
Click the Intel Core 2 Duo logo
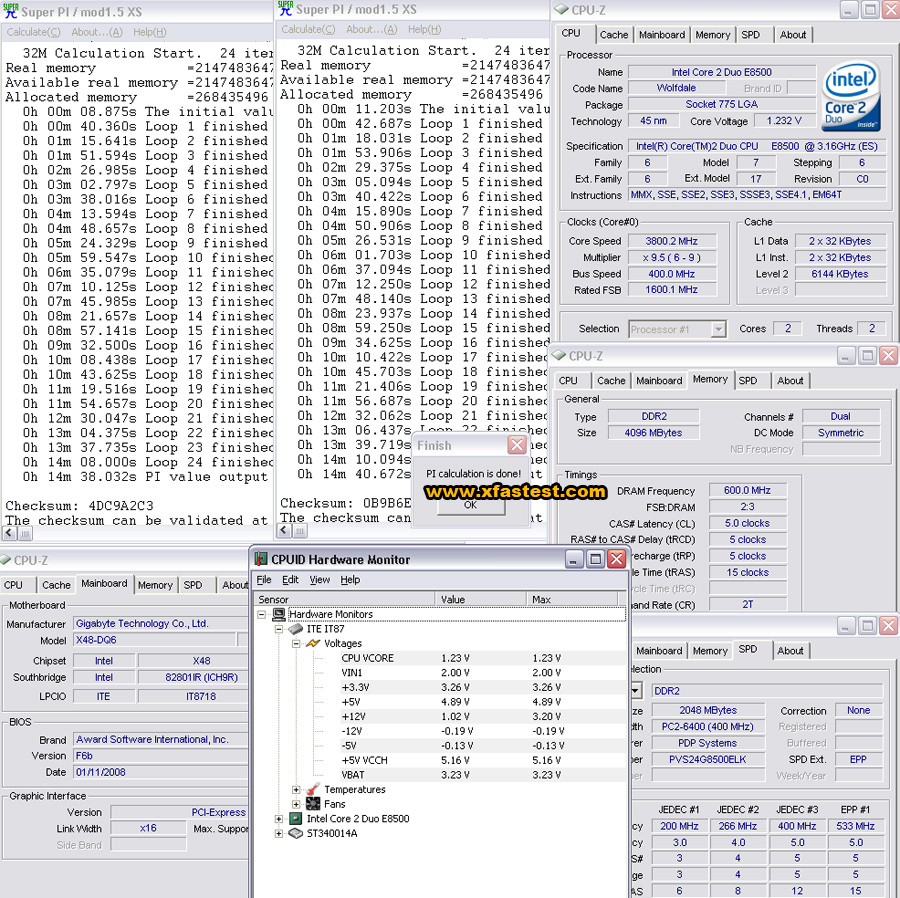pyautogui.click(x=851, y=94)
